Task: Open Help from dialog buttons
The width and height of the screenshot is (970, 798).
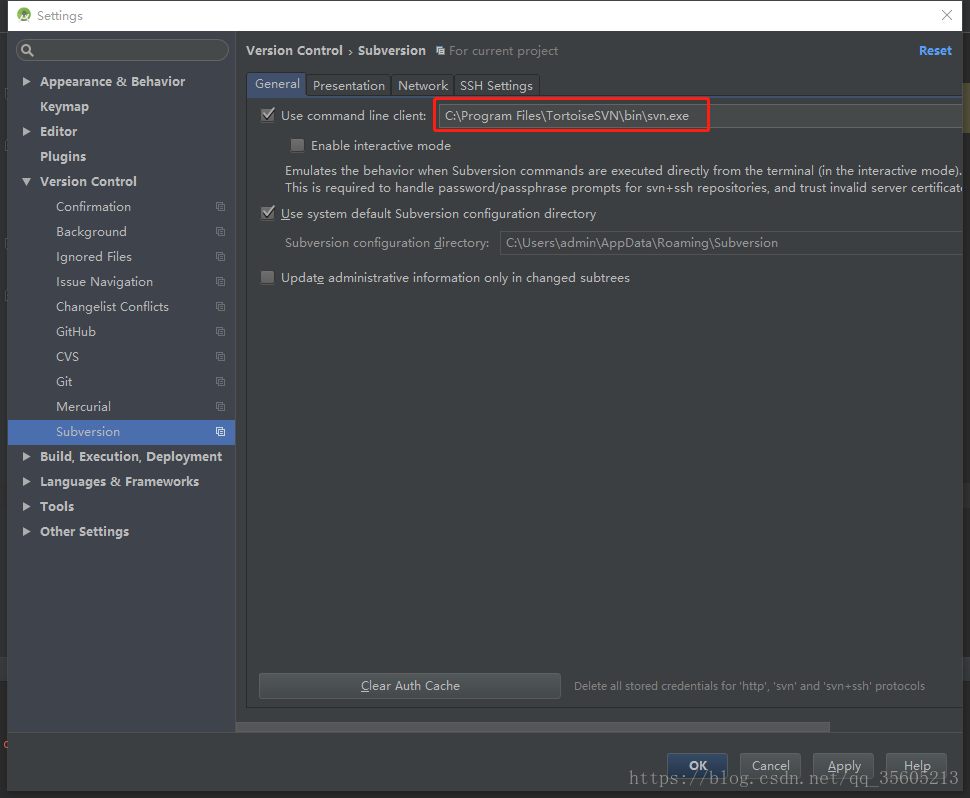Action: 916,765
